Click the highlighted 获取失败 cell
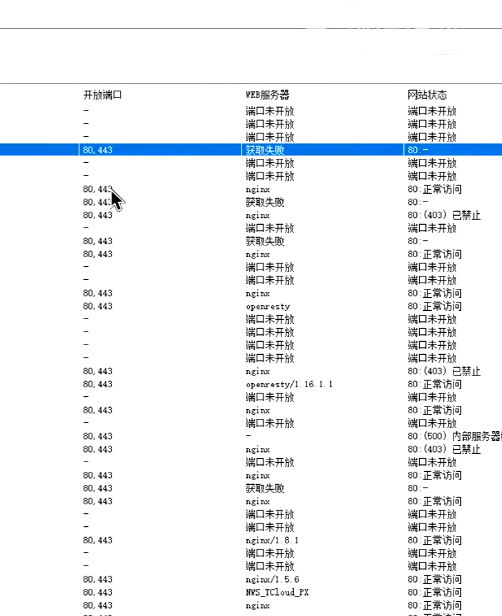The image size is (502, 616). click(x=265, y=150)
